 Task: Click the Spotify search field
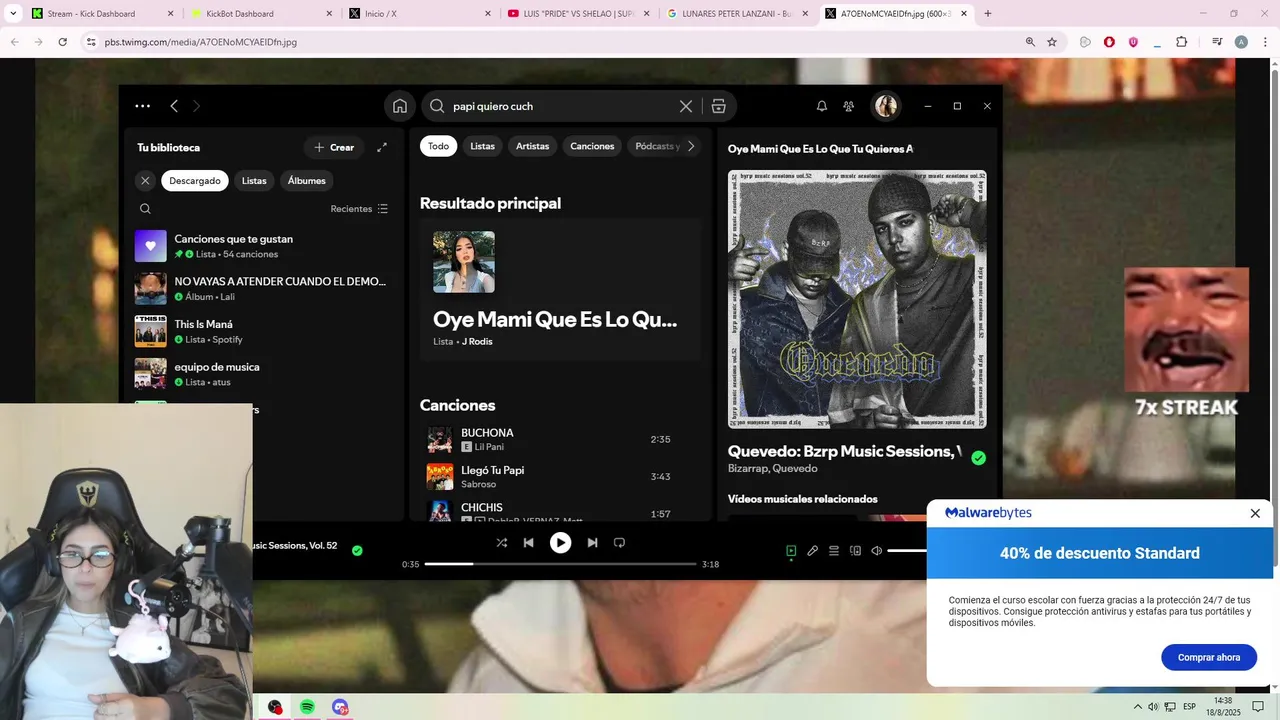point(560,106)
